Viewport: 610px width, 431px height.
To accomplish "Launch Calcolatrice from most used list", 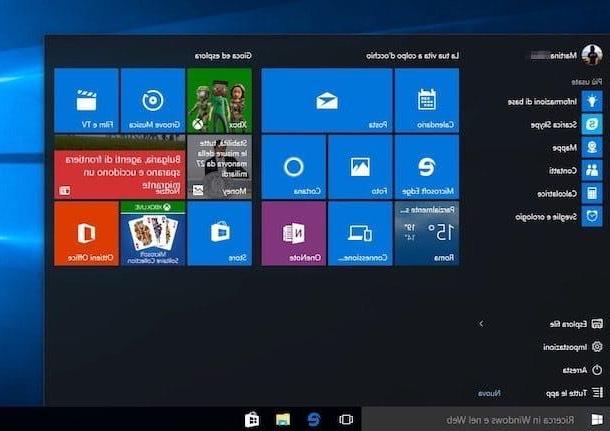I will 570,193.
